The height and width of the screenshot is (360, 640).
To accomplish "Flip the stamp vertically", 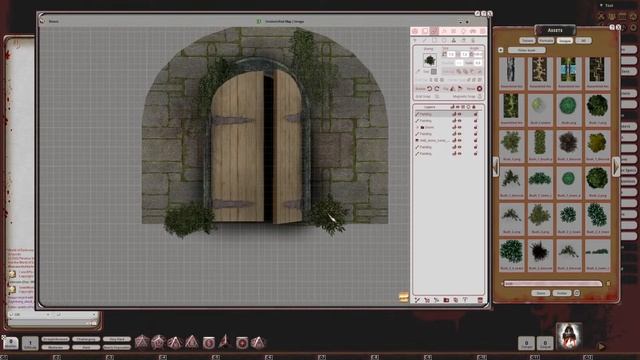I will click(x=460, y=89).
